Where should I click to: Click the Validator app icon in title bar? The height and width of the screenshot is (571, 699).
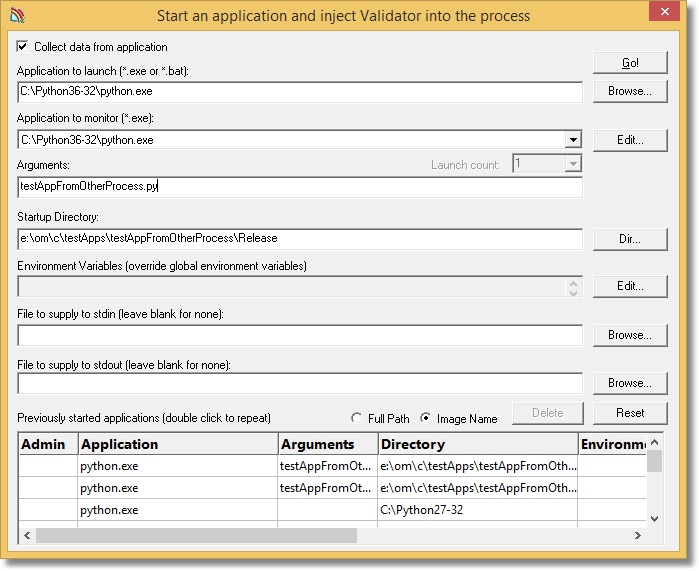click(x=18, y=16)
